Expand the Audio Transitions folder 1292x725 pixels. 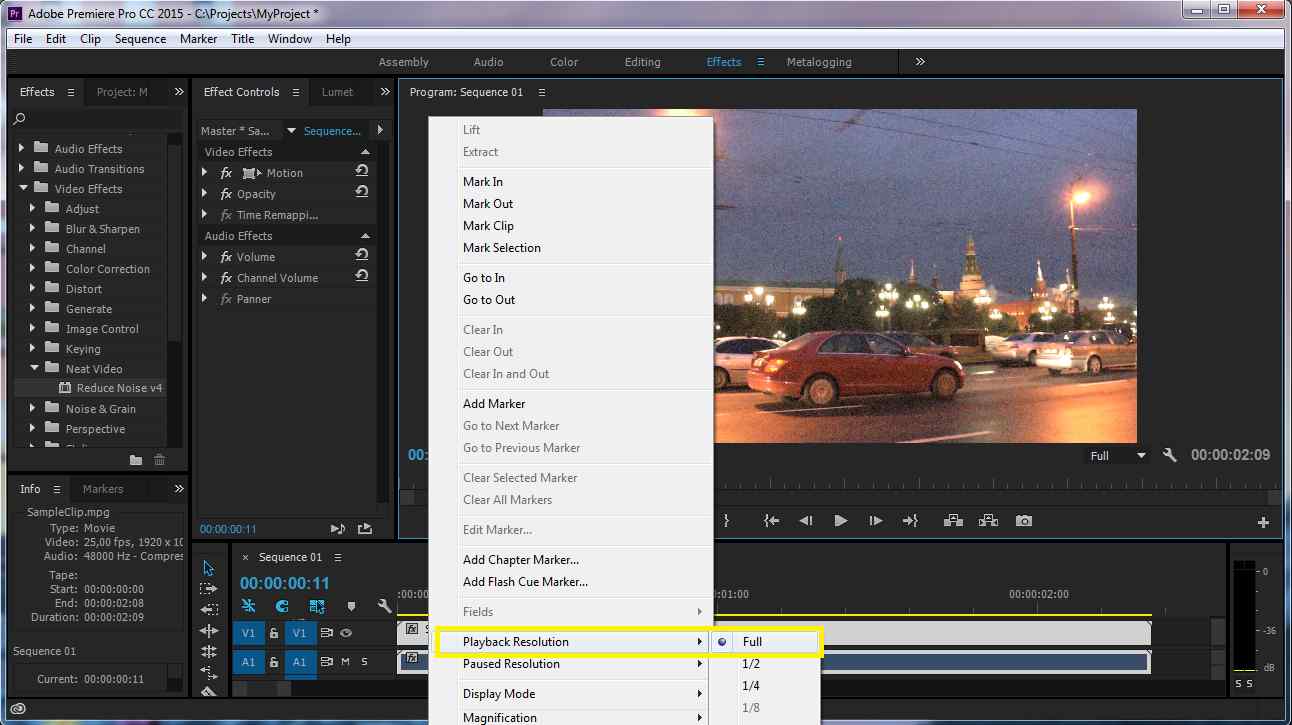(22, 168)
